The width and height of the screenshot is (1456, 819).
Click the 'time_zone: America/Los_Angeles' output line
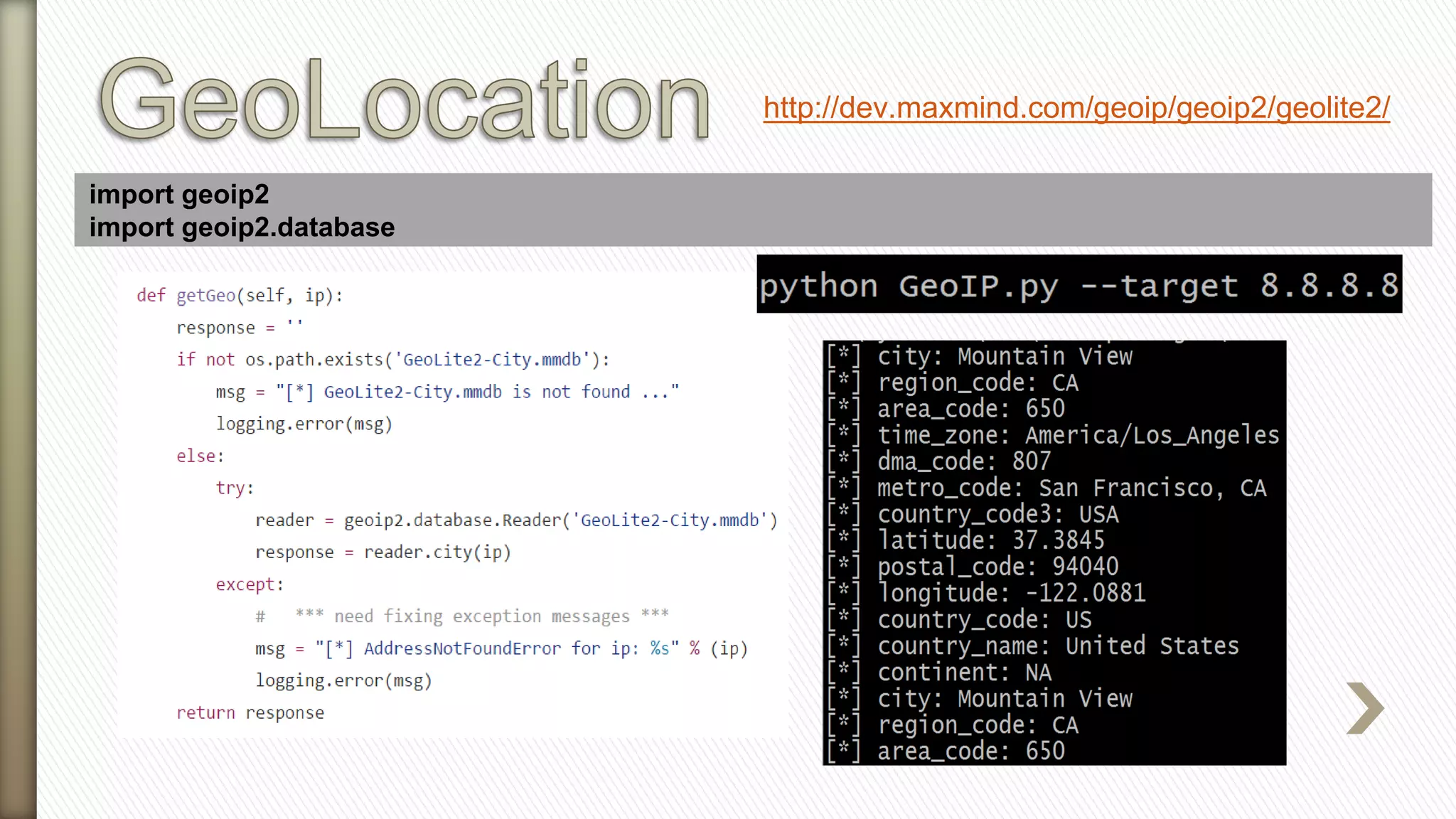[1077, 435]
